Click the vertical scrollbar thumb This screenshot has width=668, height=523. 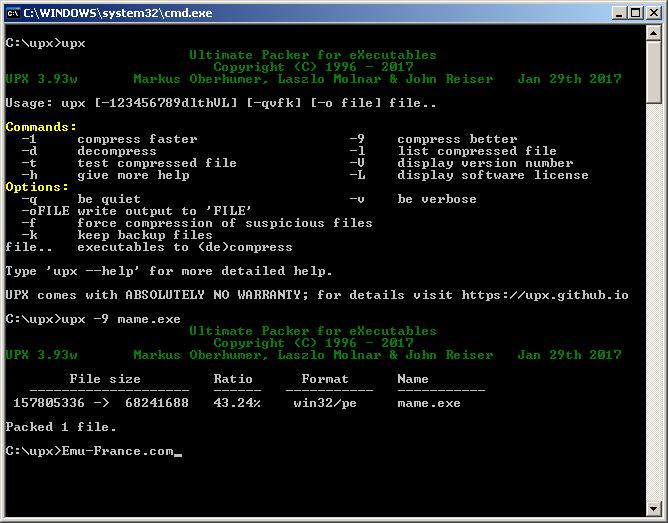point(654,72)
